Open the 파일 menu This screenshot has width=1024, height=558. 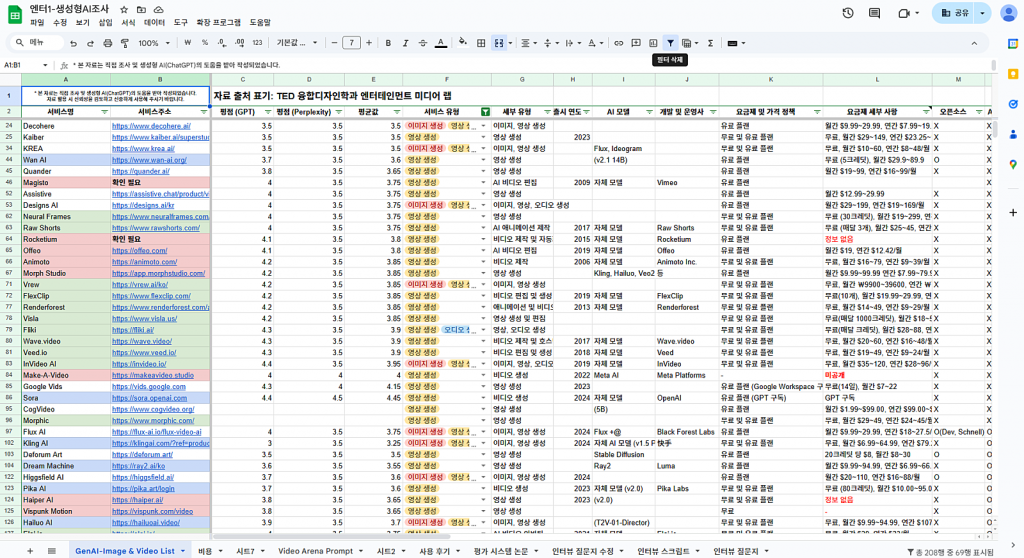pos(37,23)
